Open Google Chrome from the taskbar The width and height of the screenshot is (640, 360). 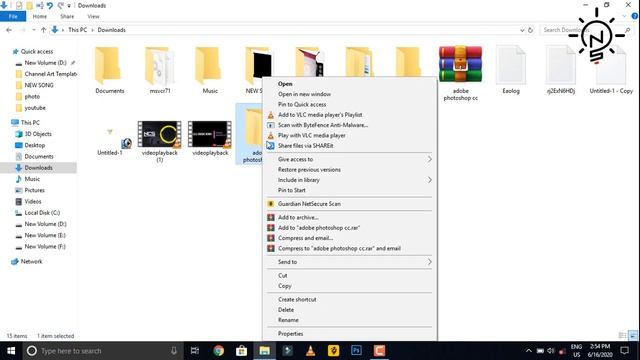pos(219,351)
